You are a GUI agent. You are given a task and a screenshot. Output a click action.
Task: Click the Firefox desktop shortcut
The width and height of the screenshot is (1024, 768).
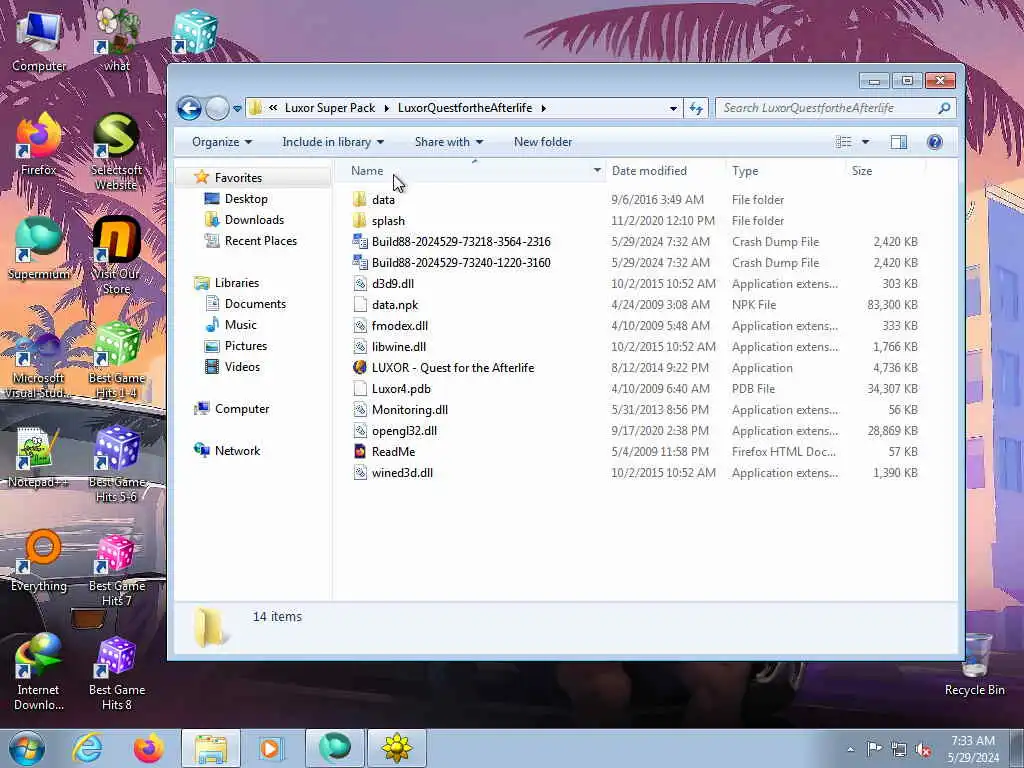tap(38, 145)
